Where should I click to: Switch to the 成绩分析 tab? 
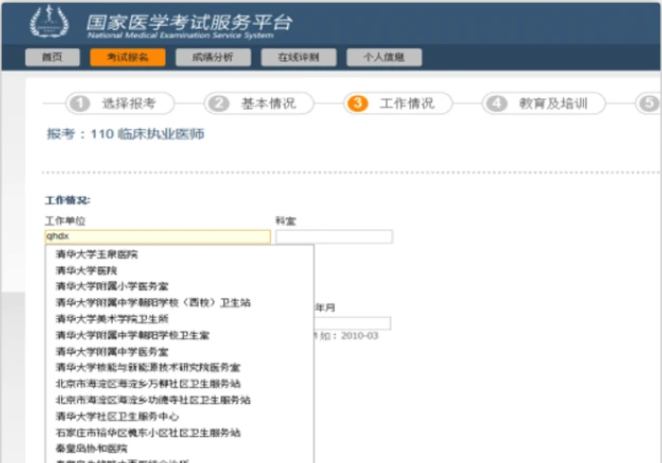tap(213, 57)
